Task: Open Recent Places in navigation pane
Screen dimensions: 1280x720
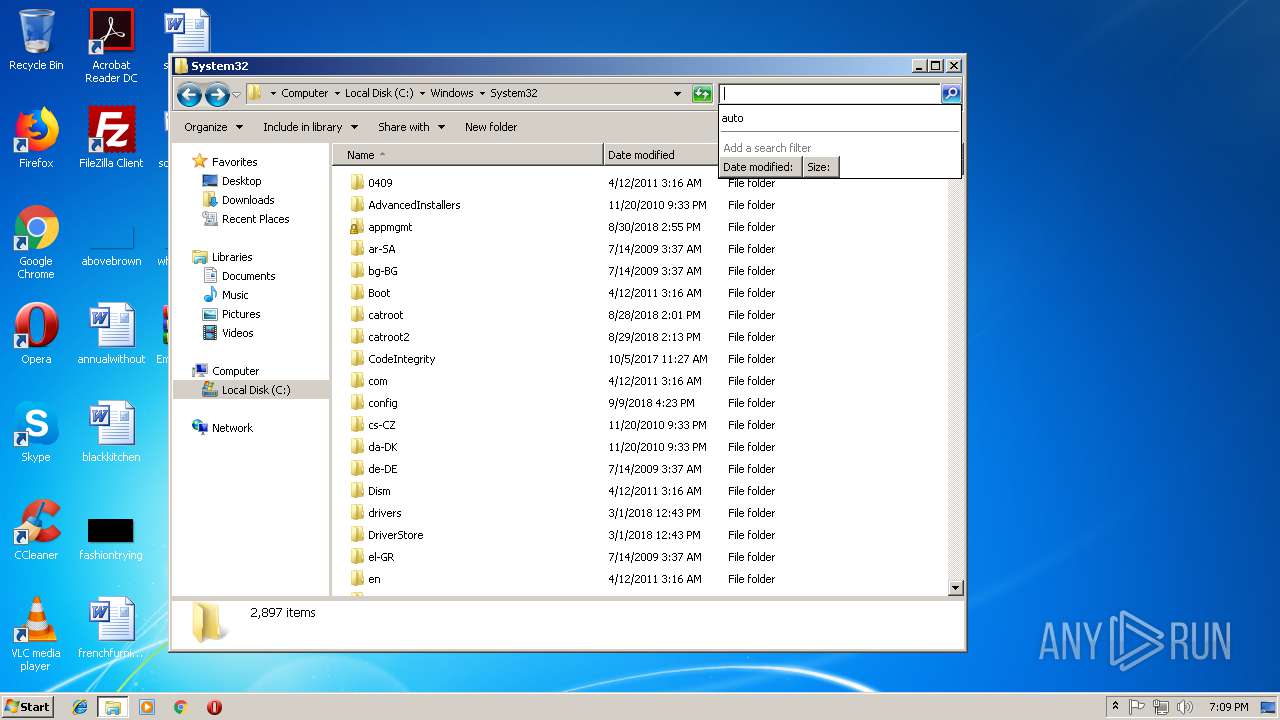Action: 255,219
